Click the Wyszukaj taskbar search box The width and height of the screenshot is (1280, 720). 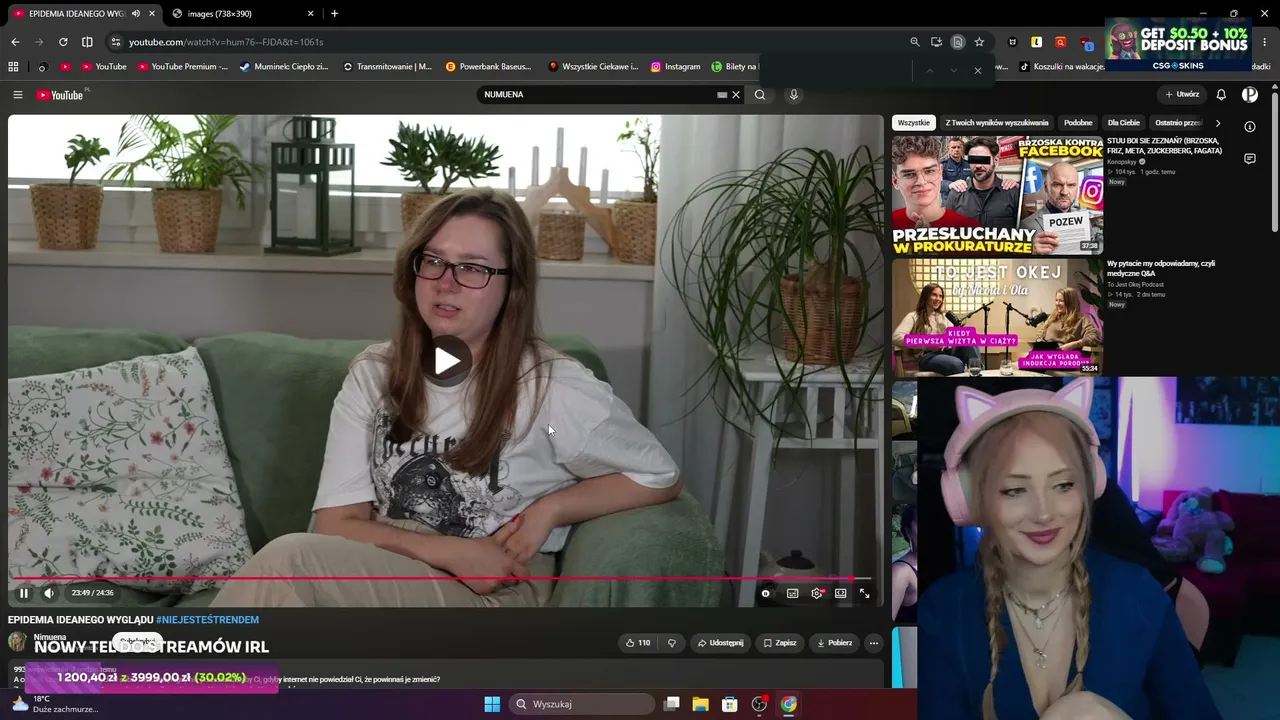(582, 704)
